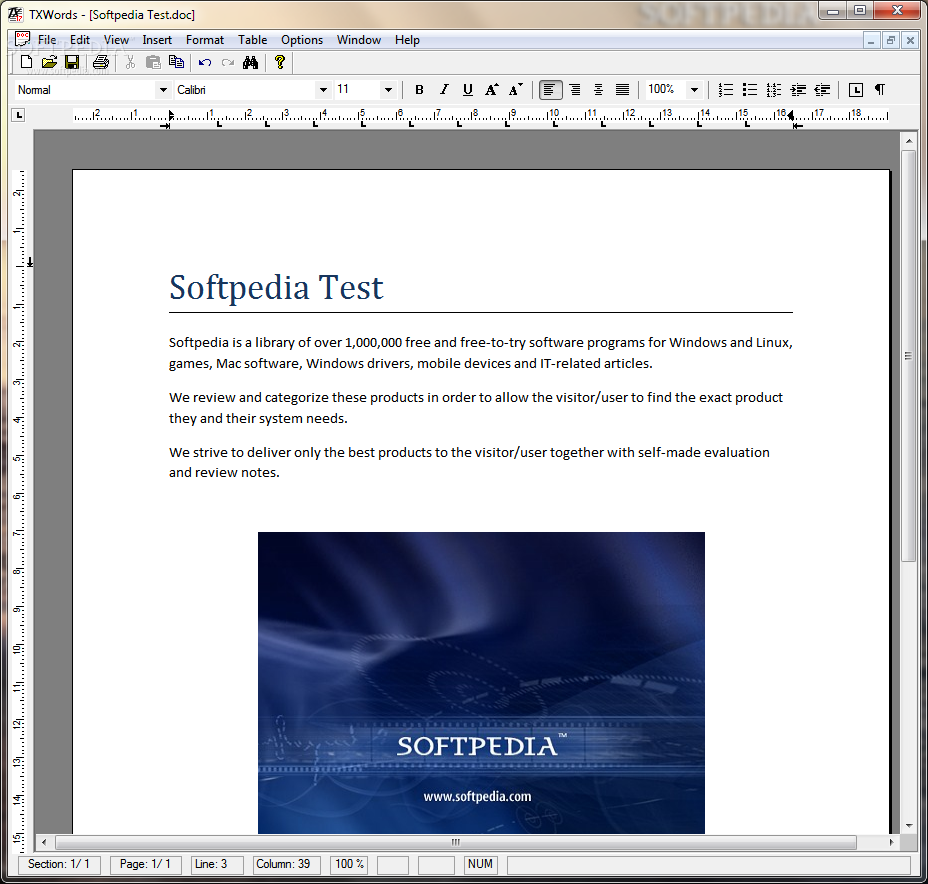
Task: Expand the 100% zoom dropdown
Action: [x=695, y=90]
